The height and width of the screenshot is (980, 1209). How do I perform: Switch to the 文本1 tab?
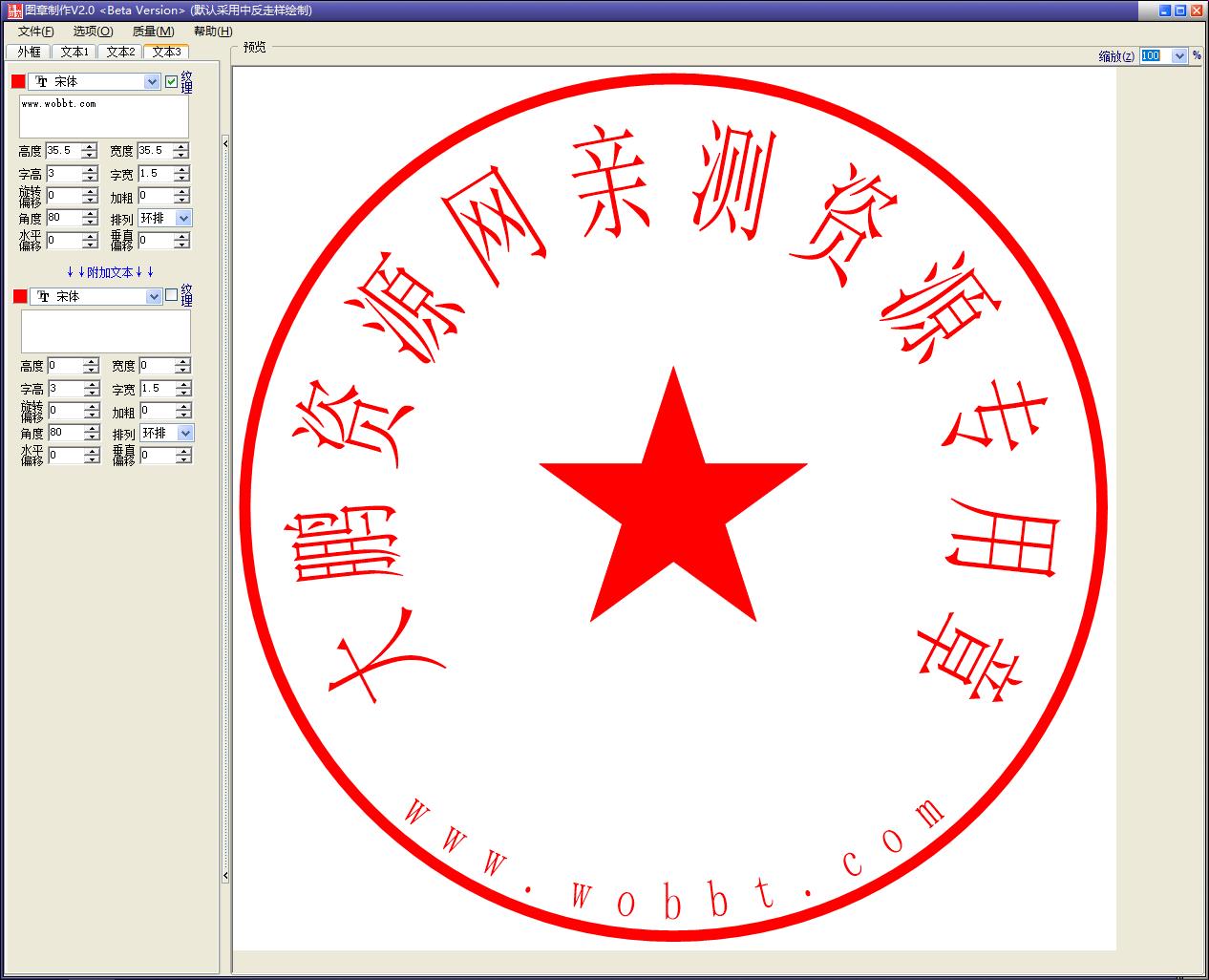coord(74,52)
